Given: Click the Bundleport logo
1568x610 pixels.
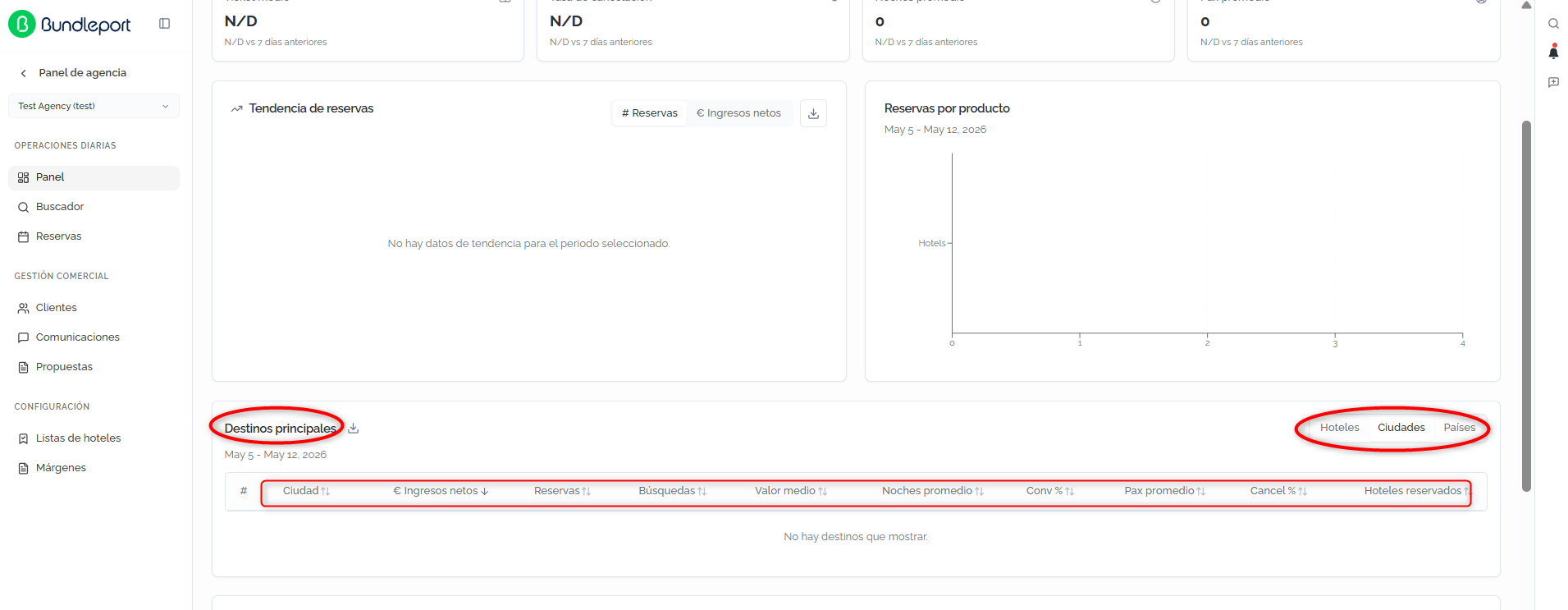Looking at the screenshot, I should click(69, 25).
